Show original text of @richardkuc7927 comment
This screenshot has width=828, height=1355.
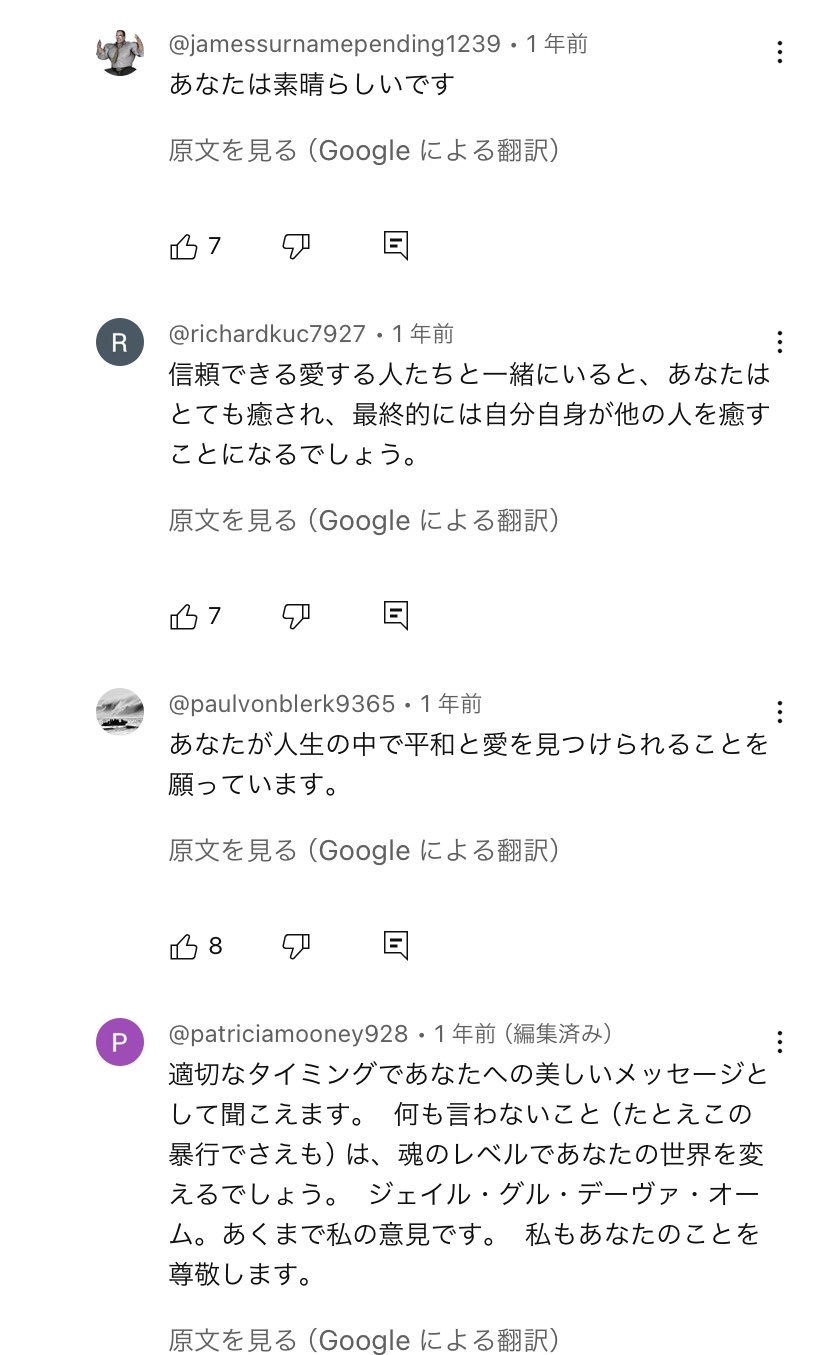364,521
